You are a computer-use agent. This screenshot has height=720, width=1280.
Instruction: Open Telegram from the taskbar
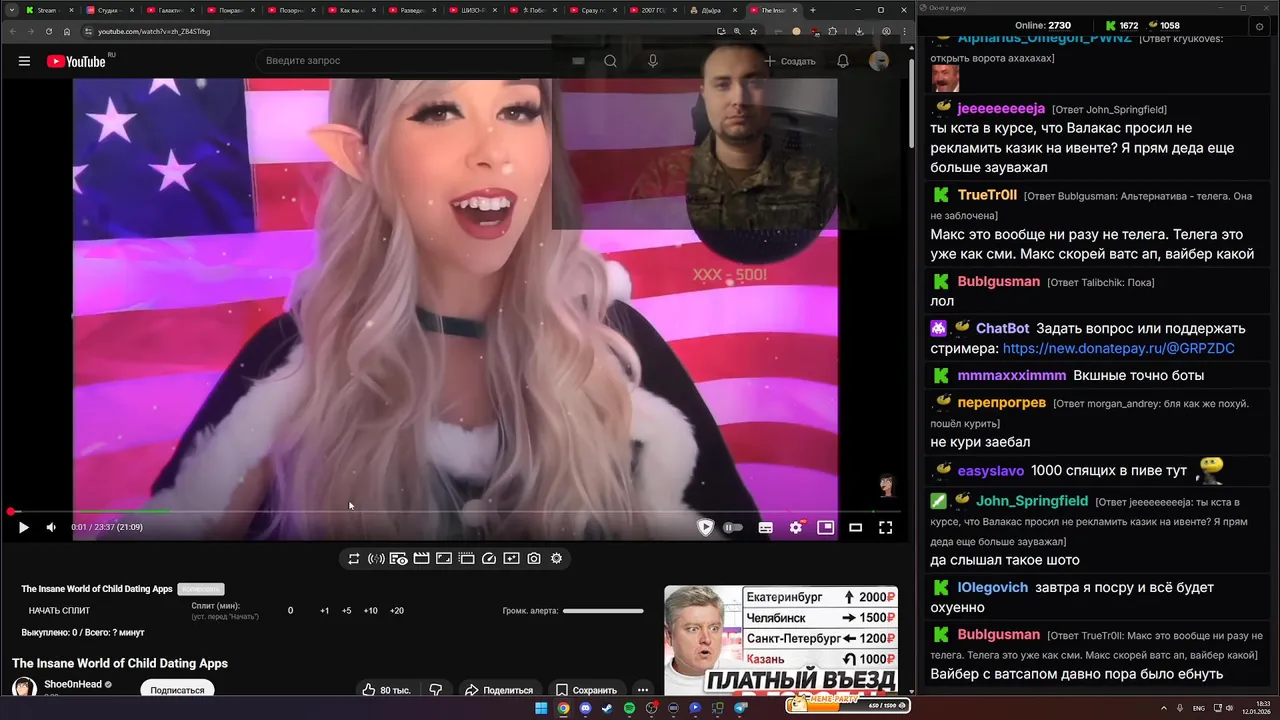click(x=741, y=708)
